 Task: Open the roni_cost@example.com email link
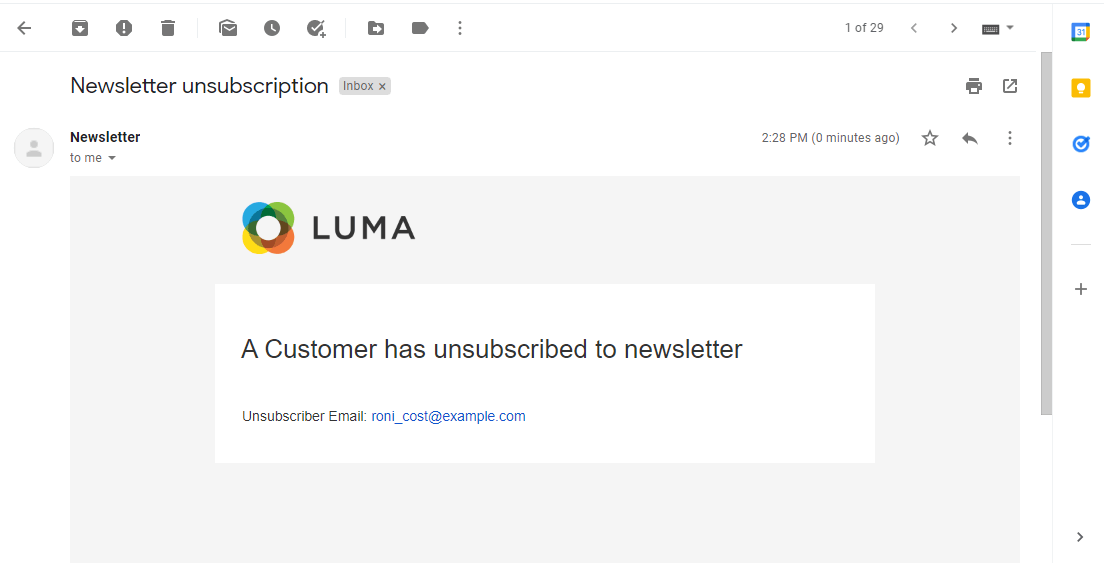(x=448, y=416)
